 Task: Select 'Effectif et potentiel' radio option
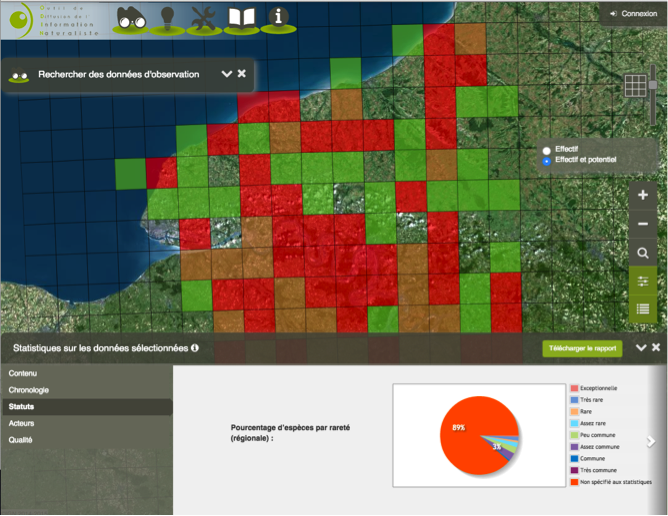[546, 160]
